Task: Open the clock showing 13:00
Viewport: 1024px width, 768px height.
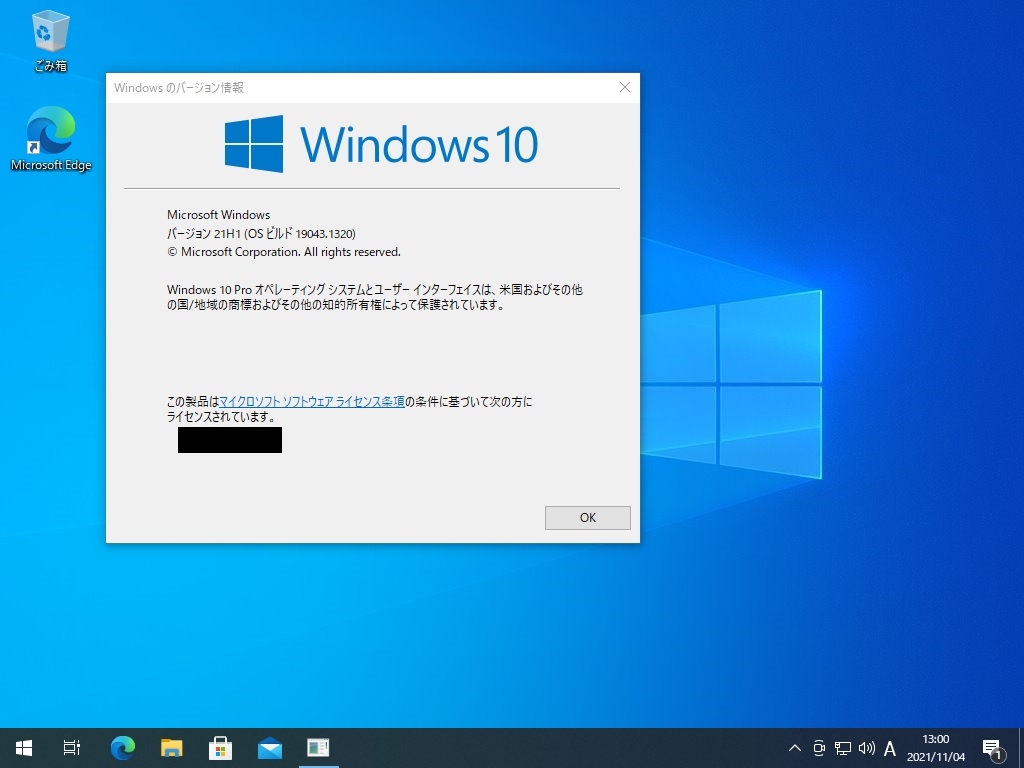Action: (936, 748)
